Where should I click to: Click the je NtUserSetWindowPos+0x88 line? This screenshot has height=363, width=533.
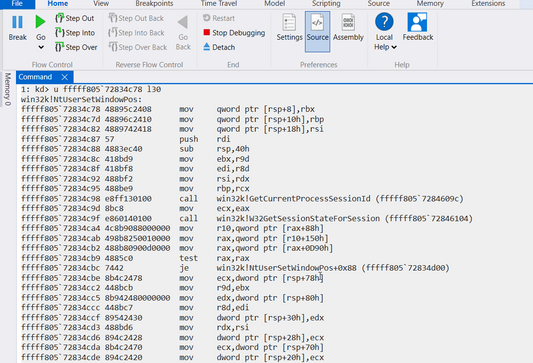235,268
